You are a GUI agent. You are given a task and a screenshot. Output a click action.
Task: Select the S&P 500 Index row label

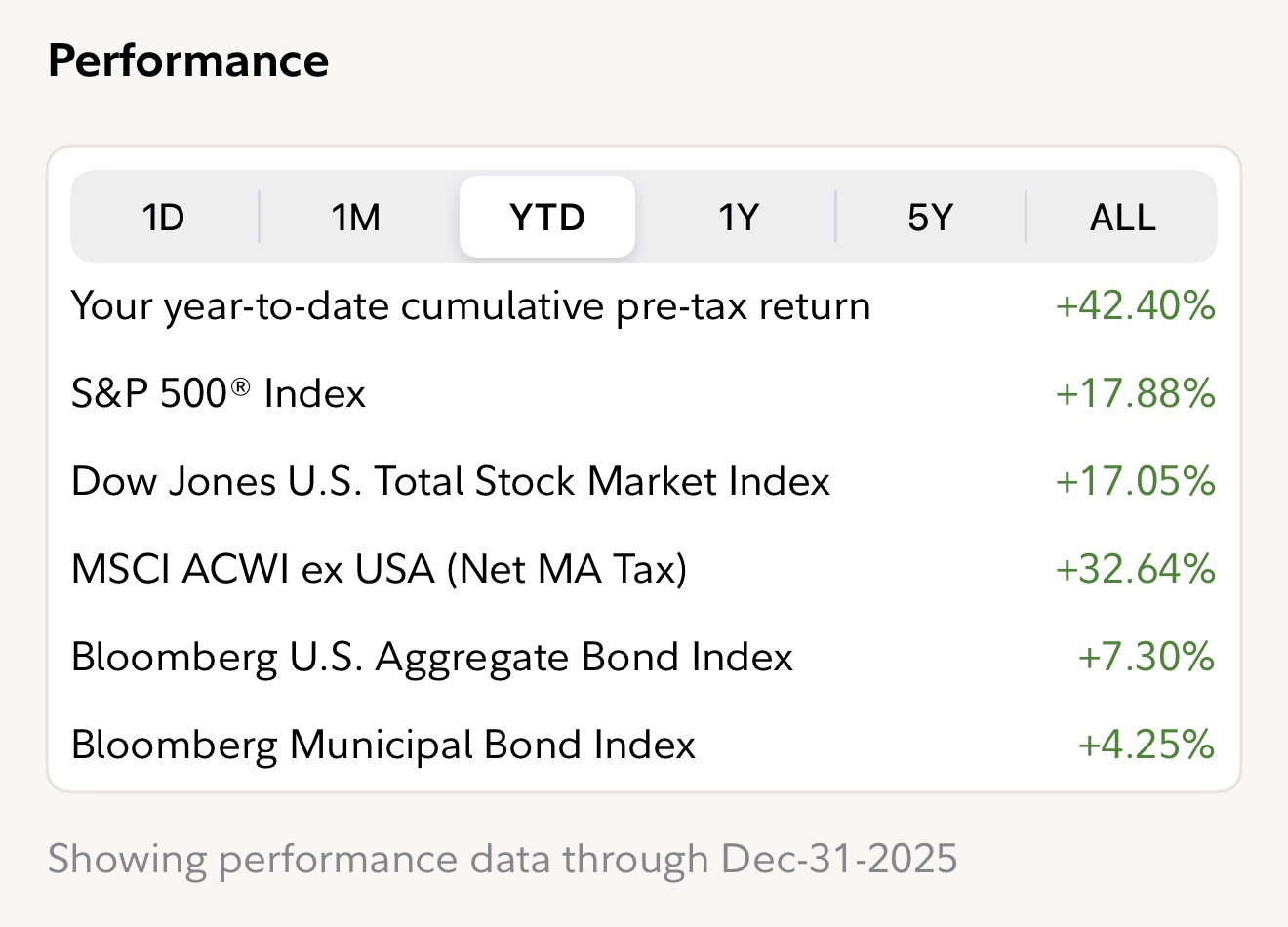(x=219, y=394)
